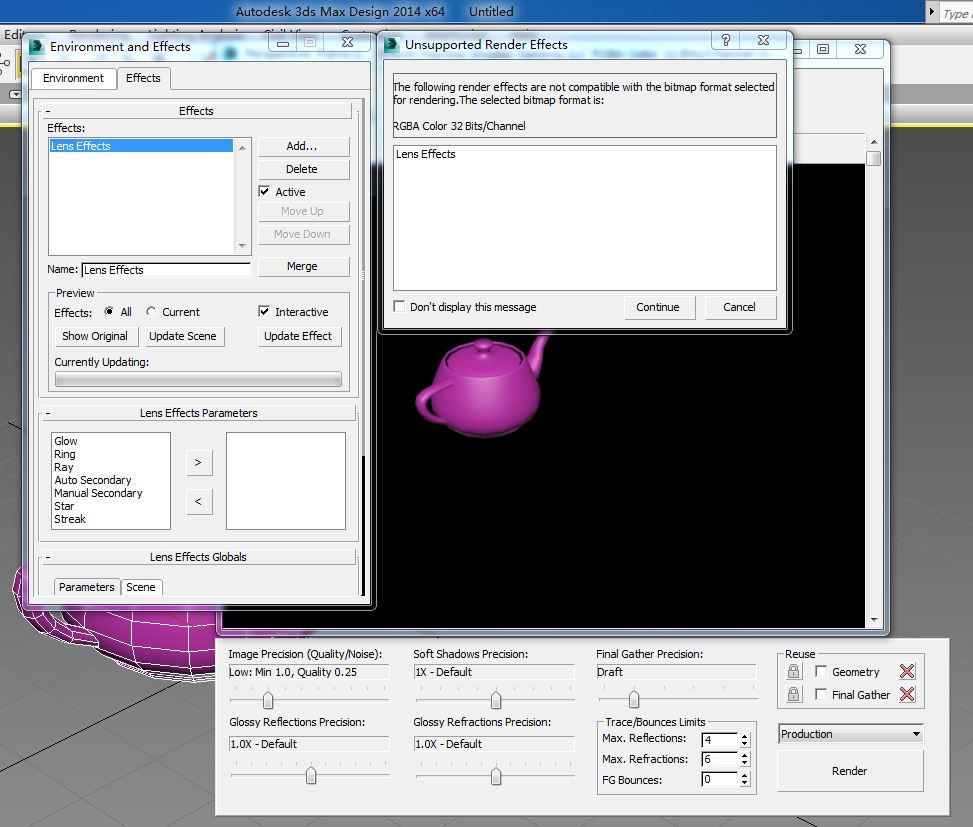This screenshot has height=827, width=973.
Task: Click Continue in Unsupported Render Effects dialog
Action: (x=658, y=307)
